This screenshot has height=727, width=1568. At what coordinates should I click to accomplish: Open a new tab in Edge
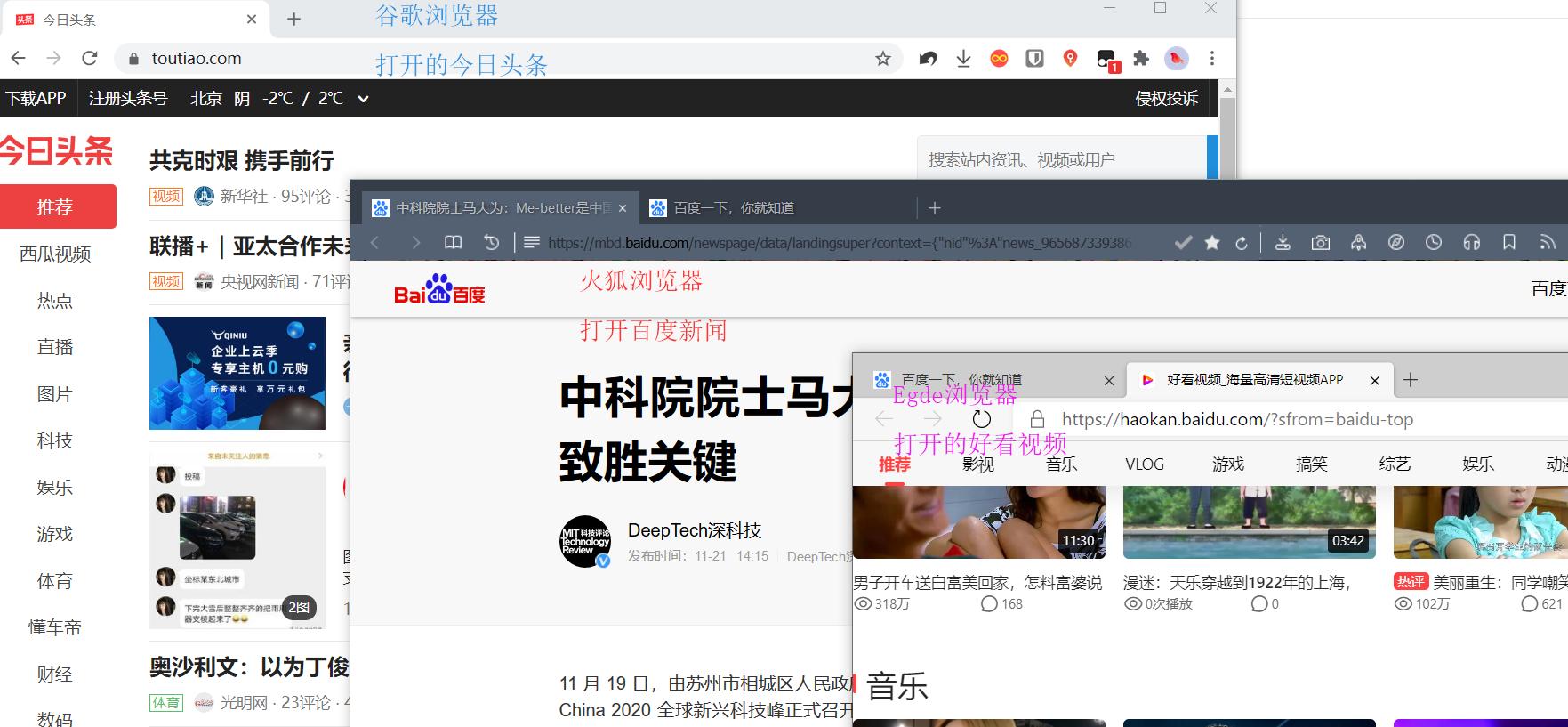coord(1411,380)
